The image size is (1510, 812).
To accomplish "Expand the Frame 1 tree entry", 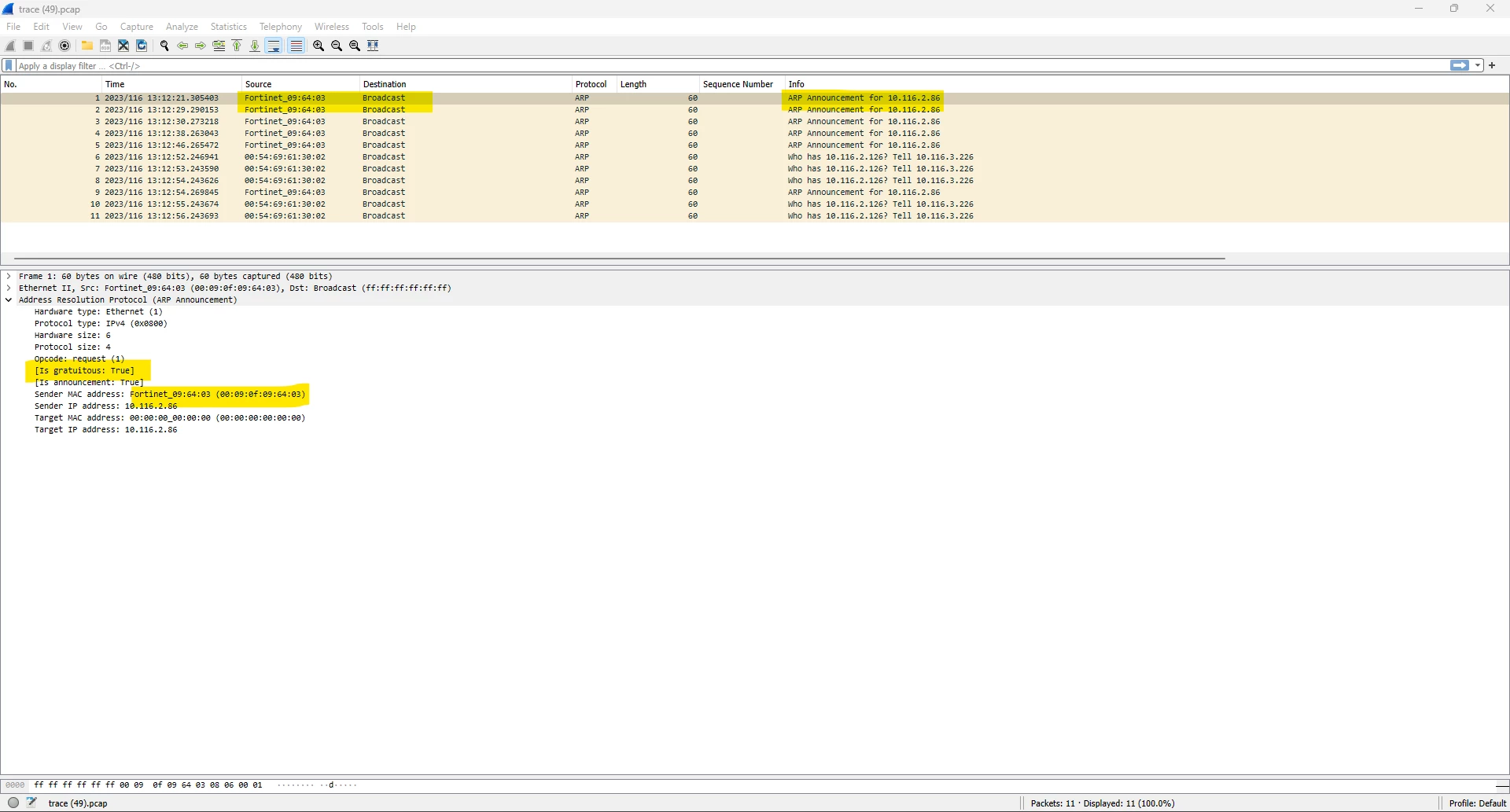I will (x=9, y=277).
